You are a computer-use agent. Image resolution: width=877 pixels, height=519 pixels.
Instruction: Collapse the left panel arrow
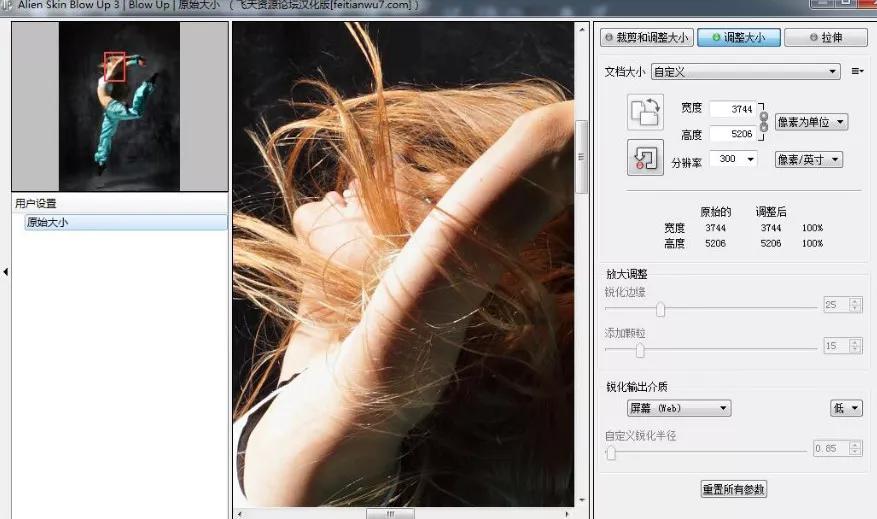point(6,272)
